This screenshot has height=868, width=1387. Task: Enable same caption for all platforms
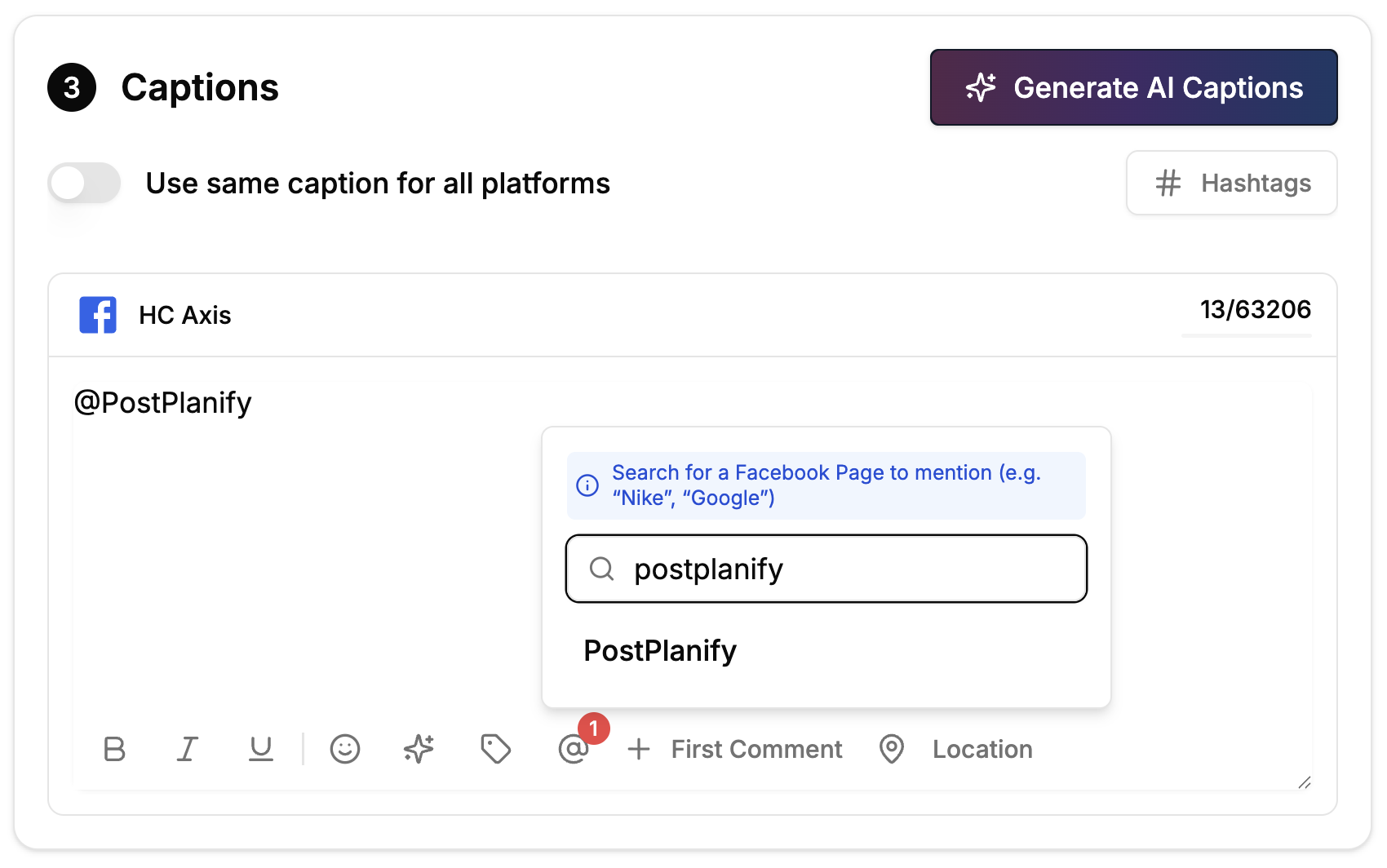pyautogui.click(x=84, y=184)
